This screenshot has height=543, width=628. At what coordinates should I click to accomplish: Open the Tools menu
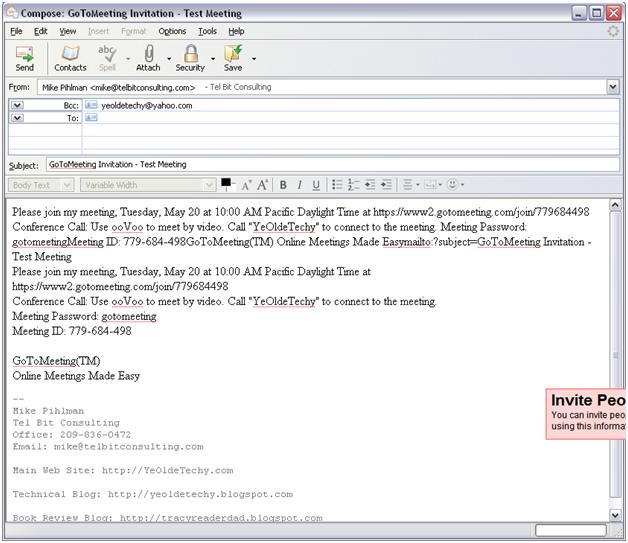click(207, 31)
